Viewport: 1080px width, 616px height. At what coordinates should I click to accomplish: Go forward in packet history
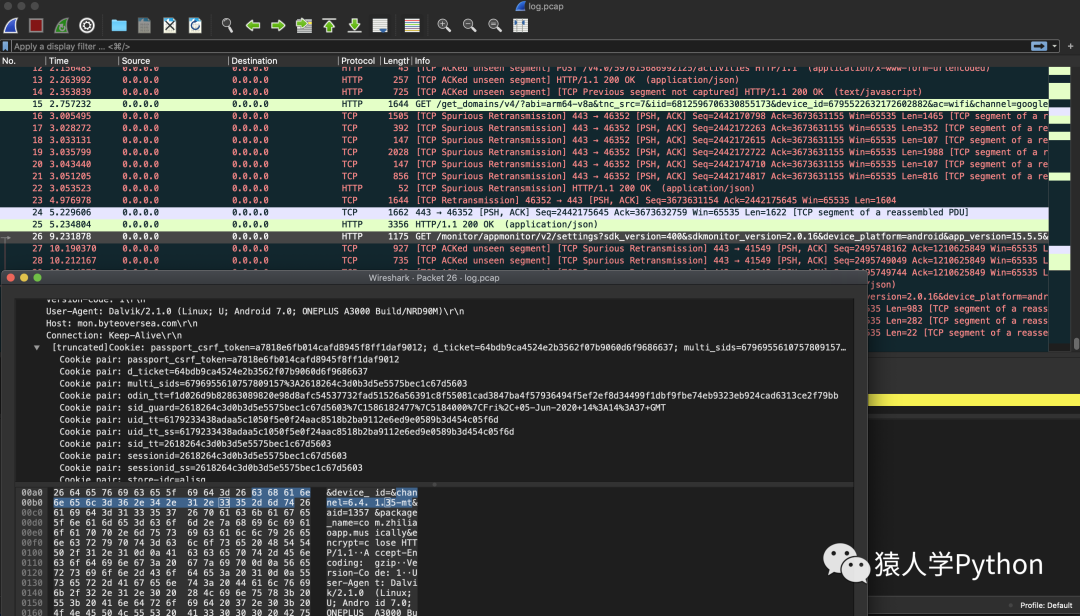click(x=278, y=25)
